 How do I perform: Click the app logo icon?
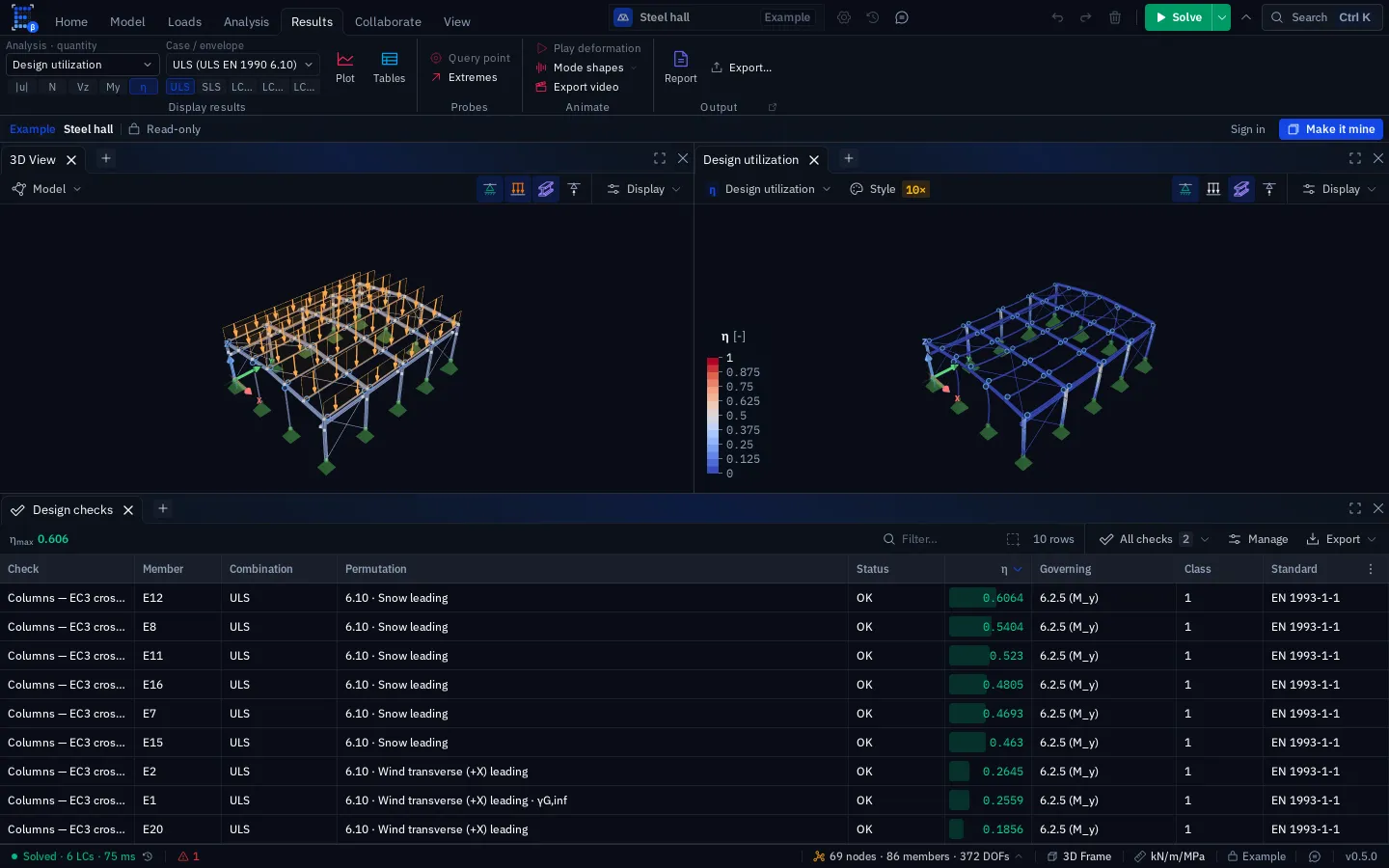[23, 17]
